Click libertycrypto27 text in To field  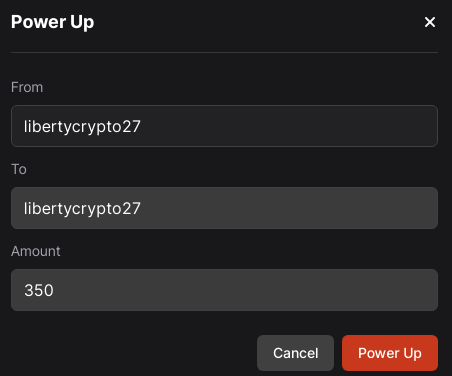pyautogui.click(x=82, y=209)
